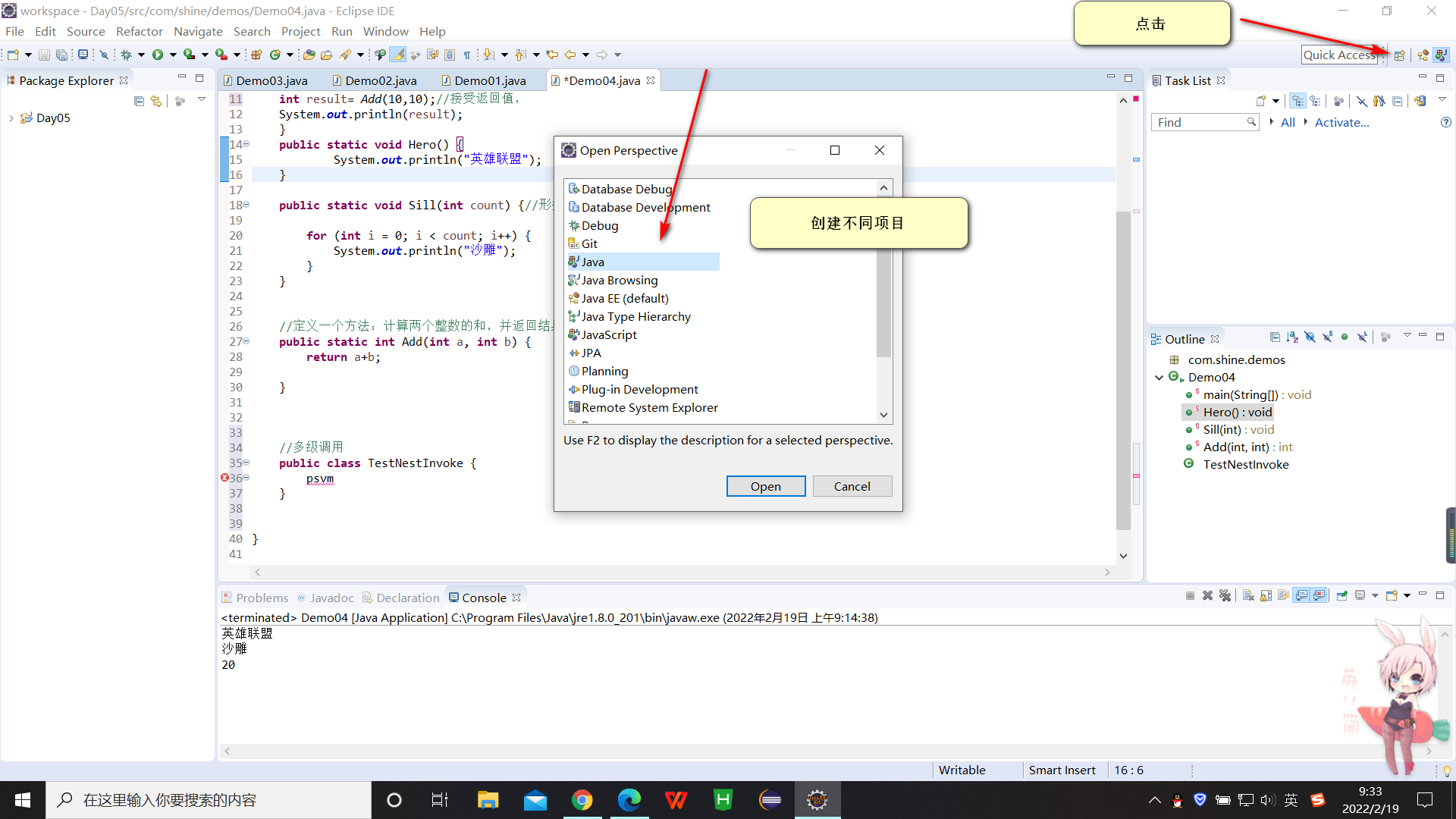The height and width of the screenshot is (819, 1456).
Task: Expand the Day05 project tree node
Action: 11,118
